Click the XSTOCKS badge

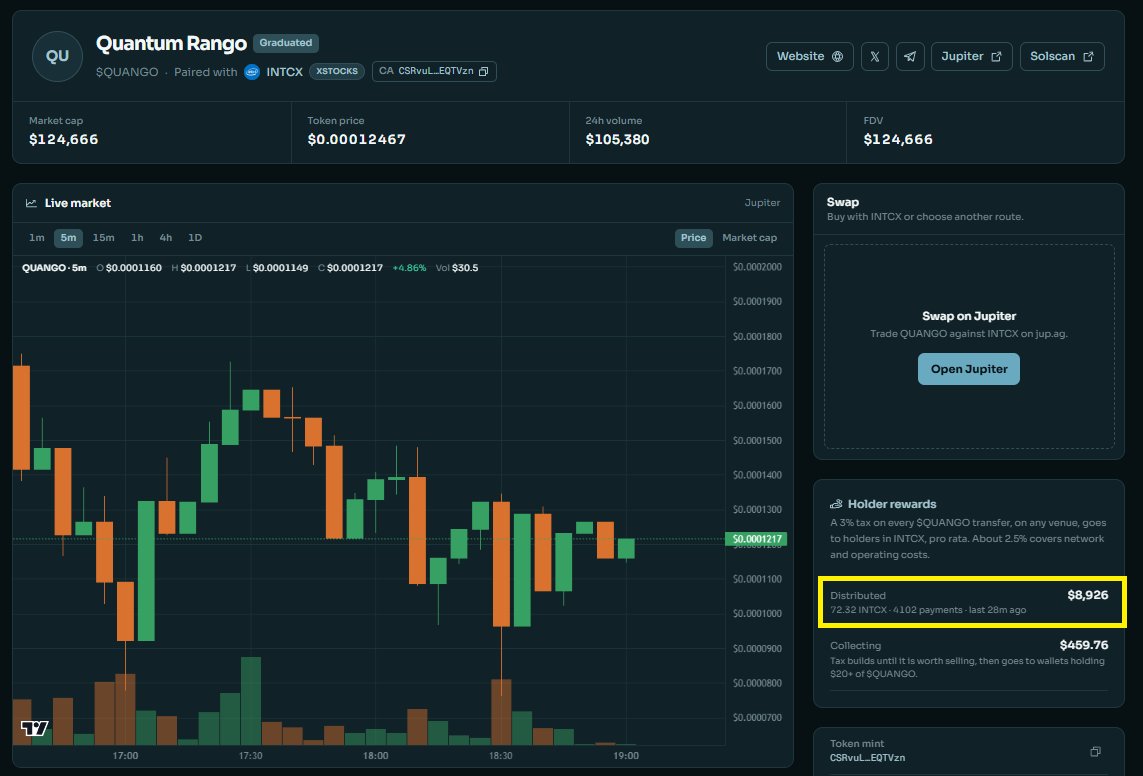337,71
